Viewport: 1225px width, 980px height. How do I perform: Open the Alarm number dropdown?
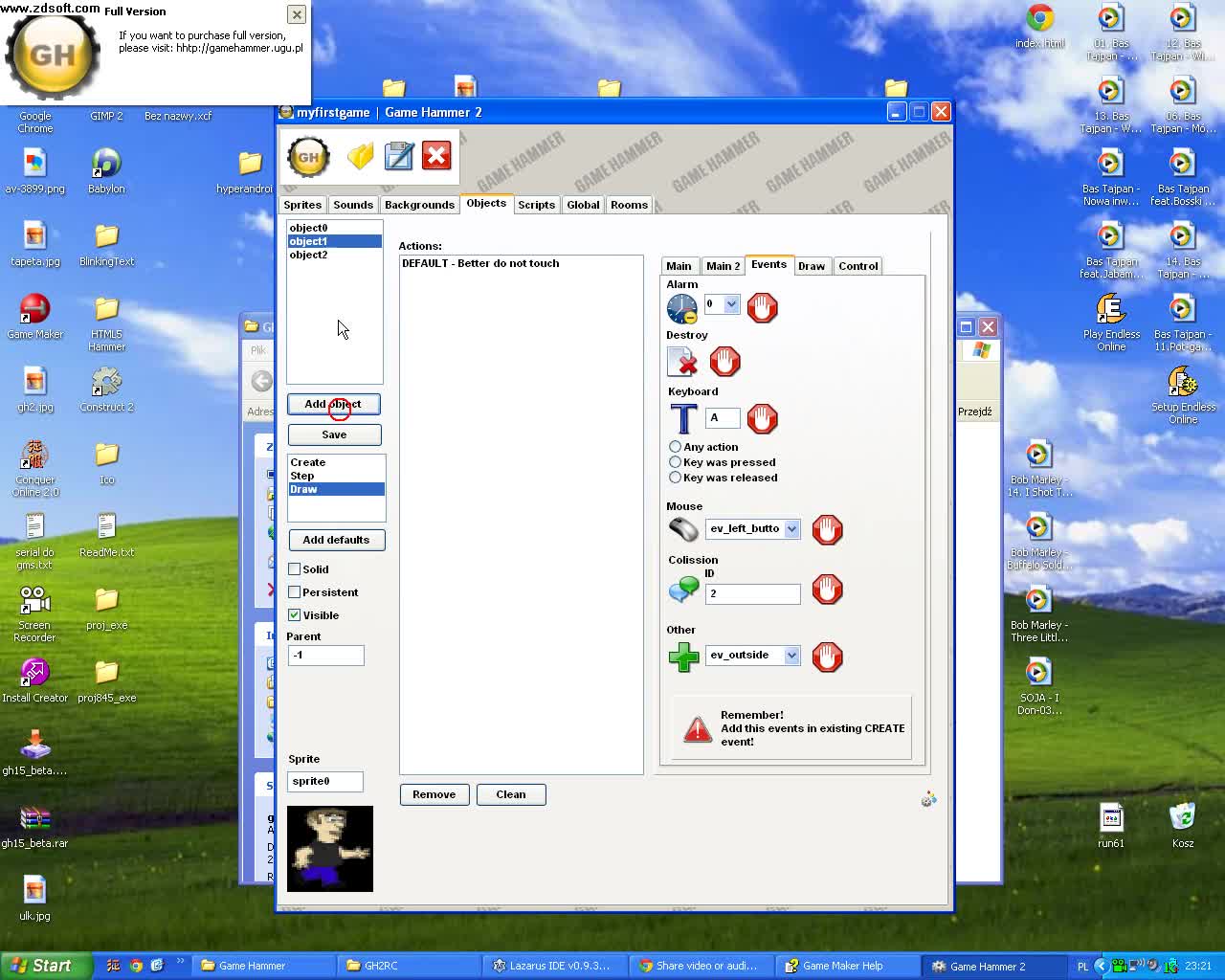pos(731,304)
